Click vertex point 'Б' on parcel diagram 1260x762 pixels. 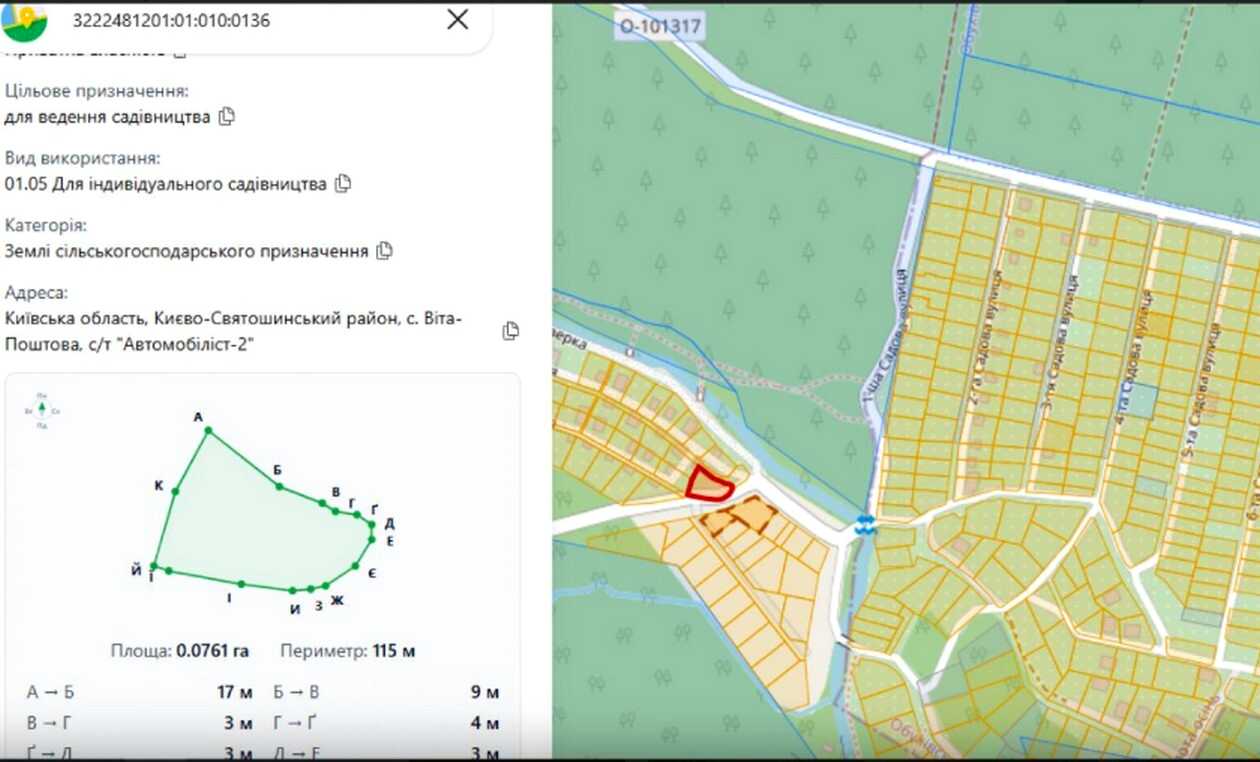(279, 487)
